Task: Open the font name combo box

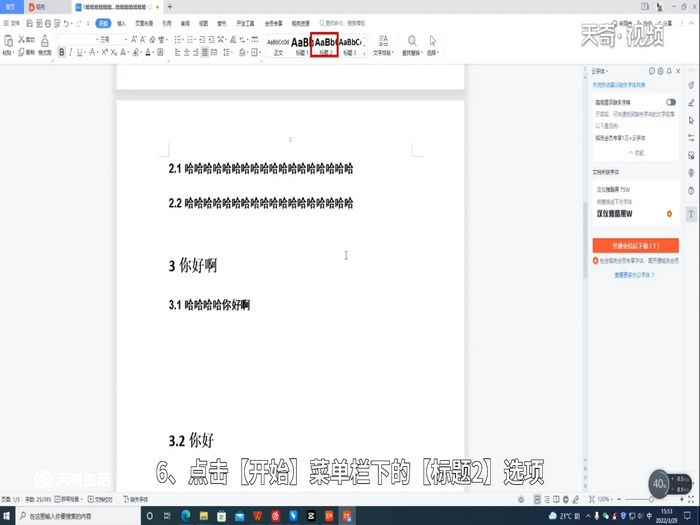Action: [x=76, y=40]
